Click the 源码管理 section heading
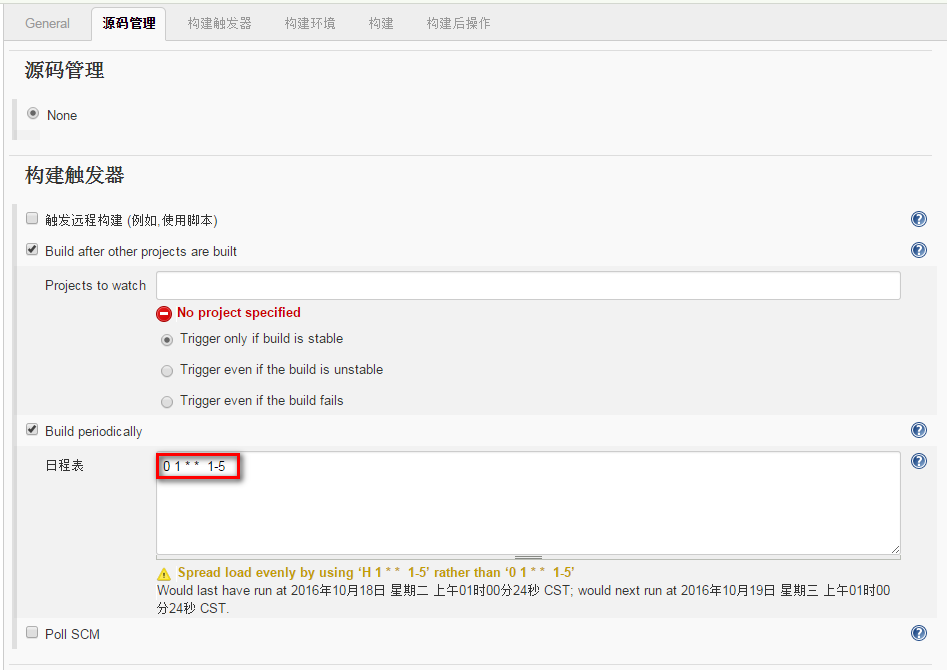This screenshot has height=670, width=947. tap(65, 70)
